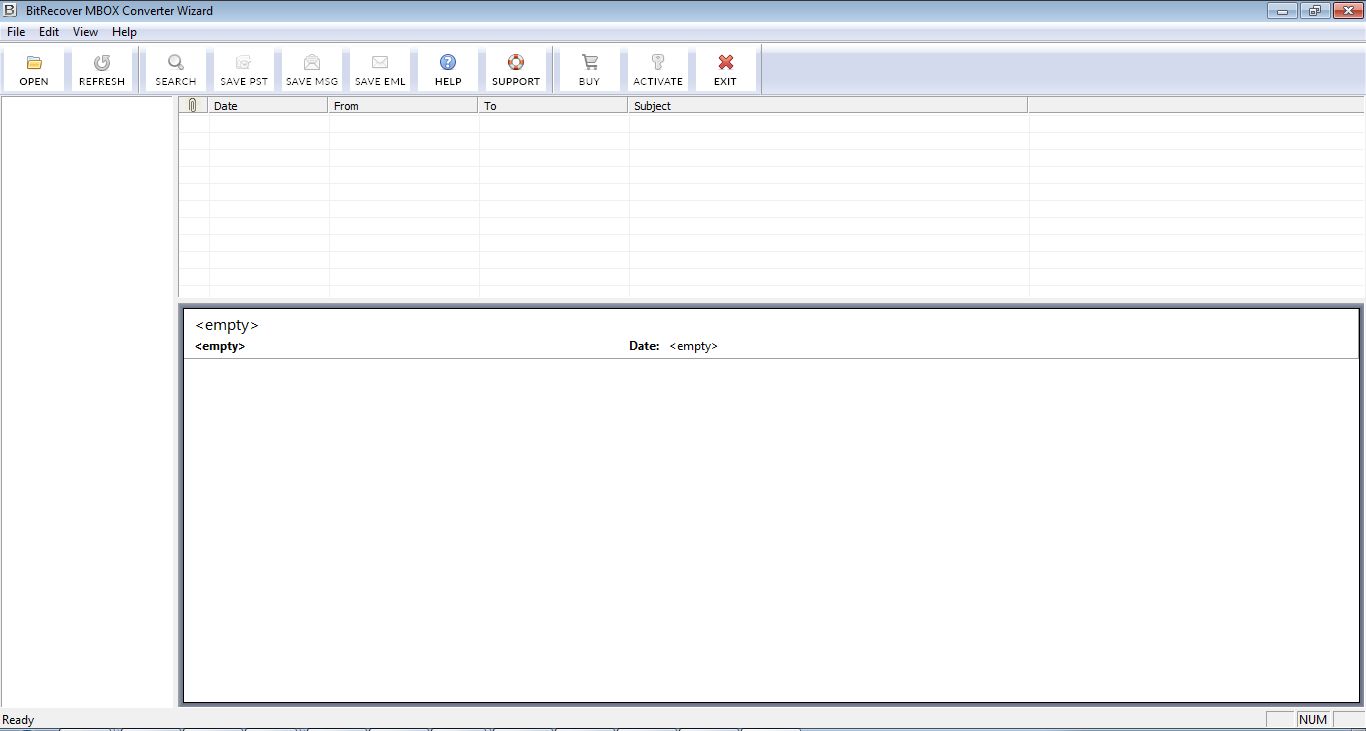Close the BitRecover window
This screenshot has height=731, width=1366.
coord(1346,11)
